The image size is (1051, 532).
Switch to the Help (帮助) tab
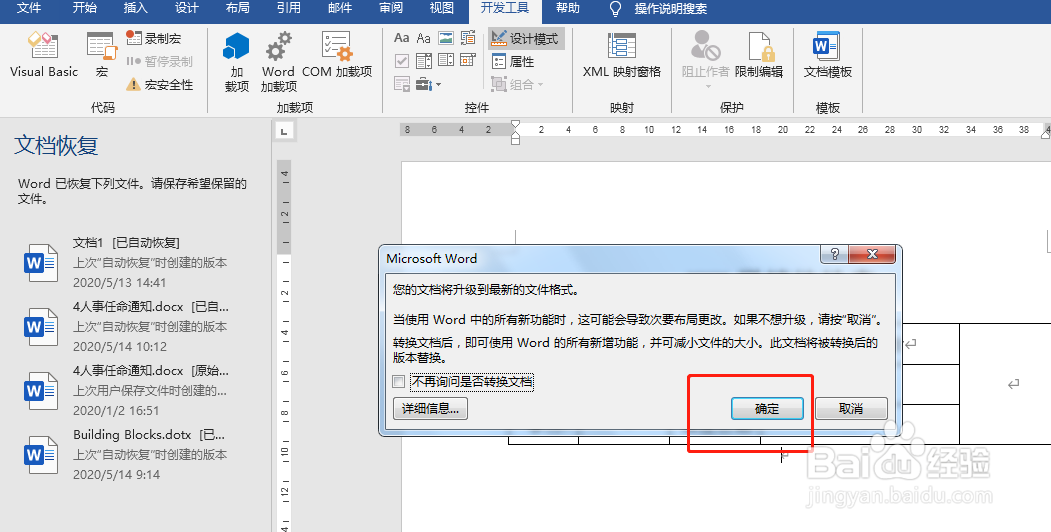568,8
